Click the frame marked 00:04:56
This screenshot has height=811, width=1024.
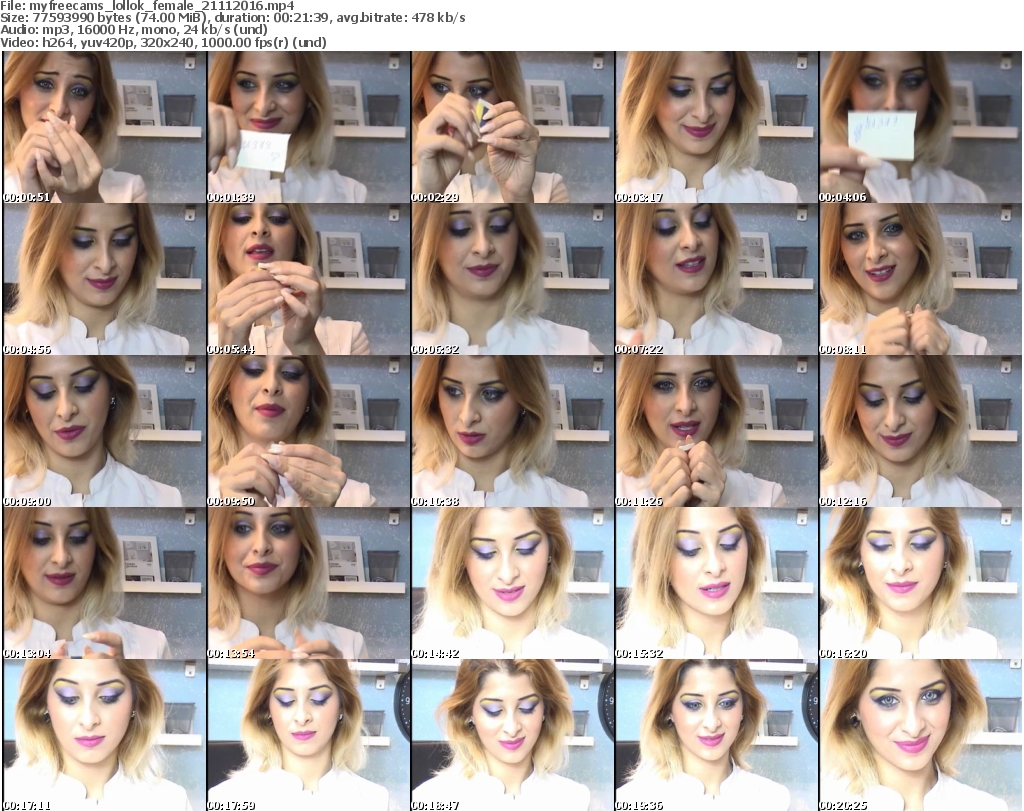(x=104, y=279)
